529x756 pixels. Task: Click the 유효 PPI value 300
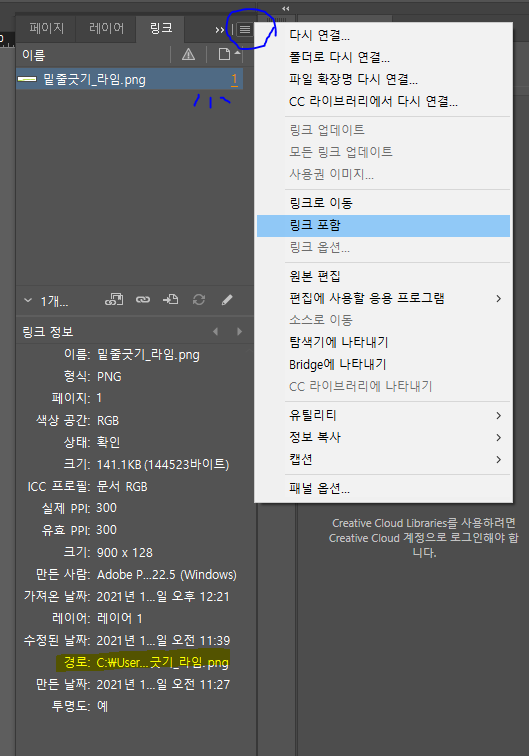[107, 530]
